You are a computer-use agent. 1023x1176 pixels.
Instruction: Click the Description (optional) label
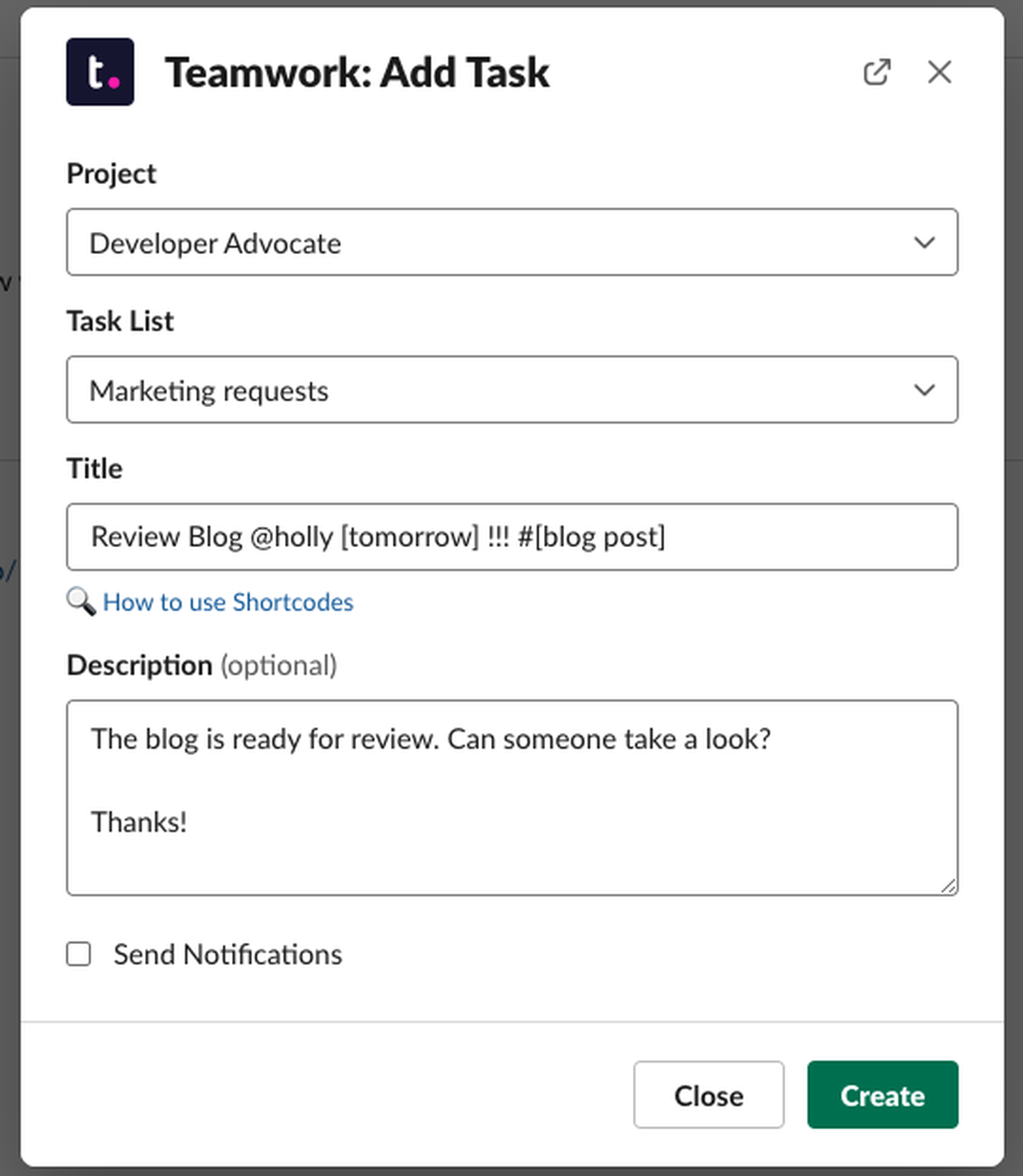(x=201, y=665)
